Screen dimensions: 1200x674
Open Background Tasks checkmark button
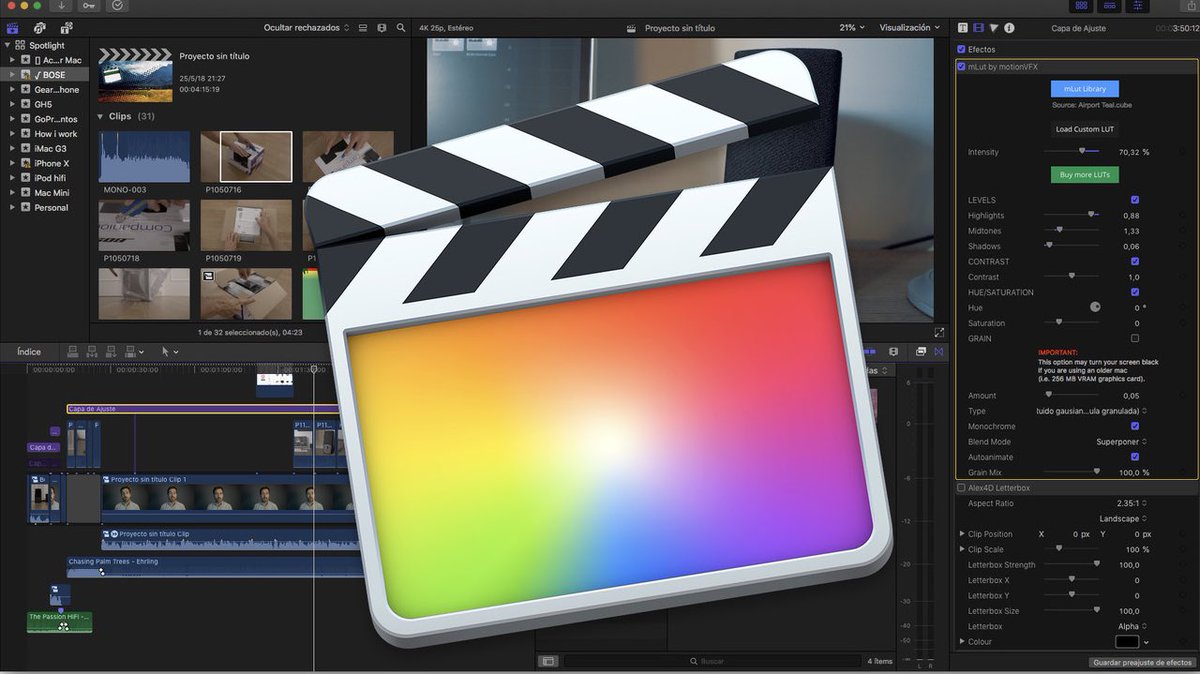(117, 5)
